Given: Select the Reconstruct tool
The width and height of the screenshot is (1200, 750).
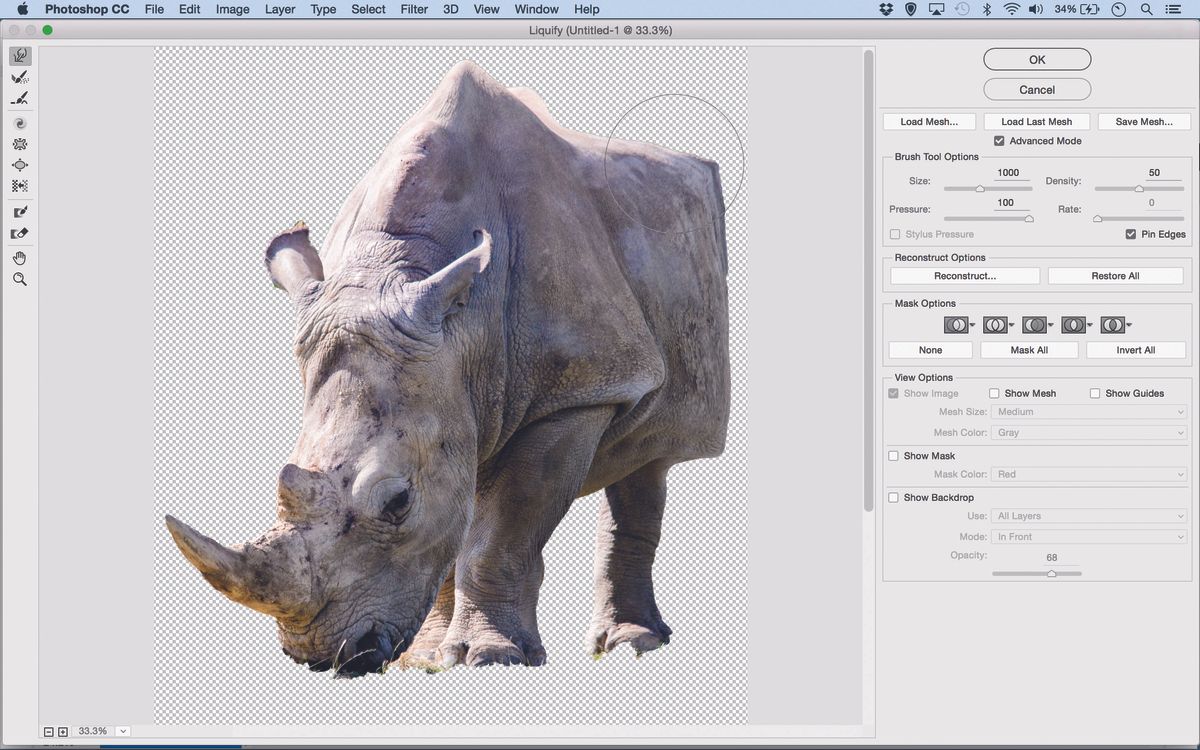Looking at the screenshot, I should tap(20, 77).
